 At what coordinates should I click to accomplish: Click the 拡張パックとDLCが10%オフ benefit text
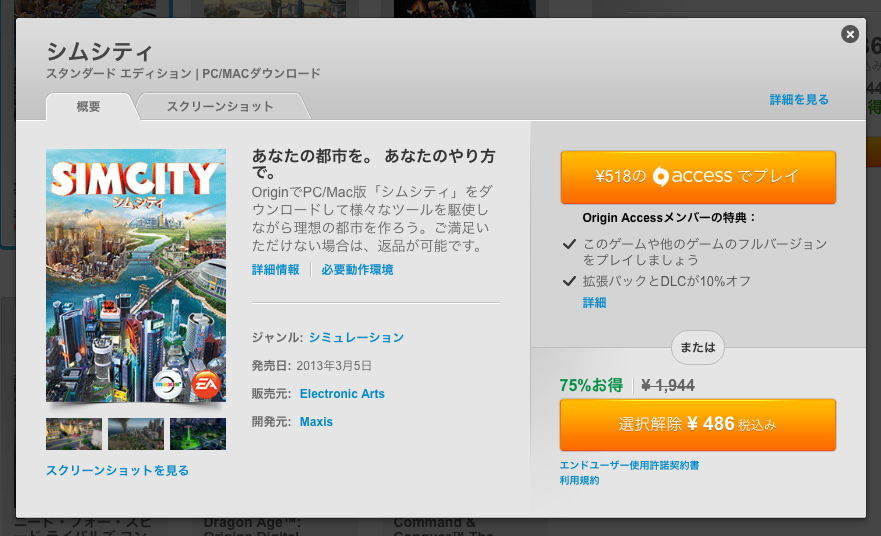pos(666,281)
